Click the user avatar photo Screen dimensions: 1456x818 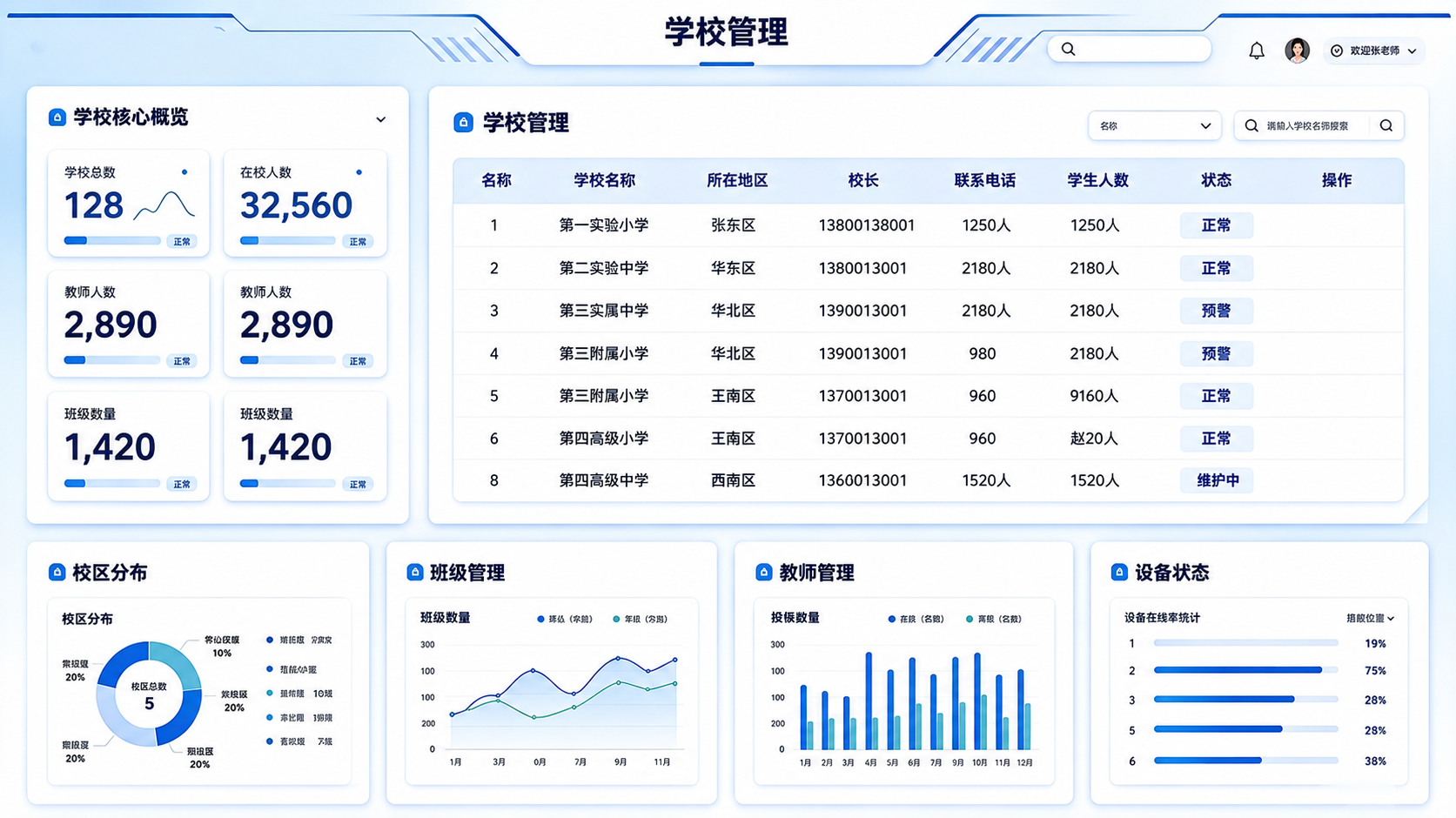coord(1297,50)
